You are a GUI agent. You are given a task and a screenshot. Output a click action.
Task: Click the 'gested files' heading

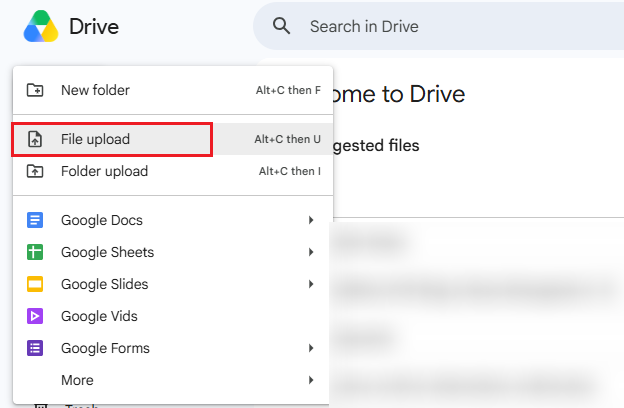pos(376,146)
